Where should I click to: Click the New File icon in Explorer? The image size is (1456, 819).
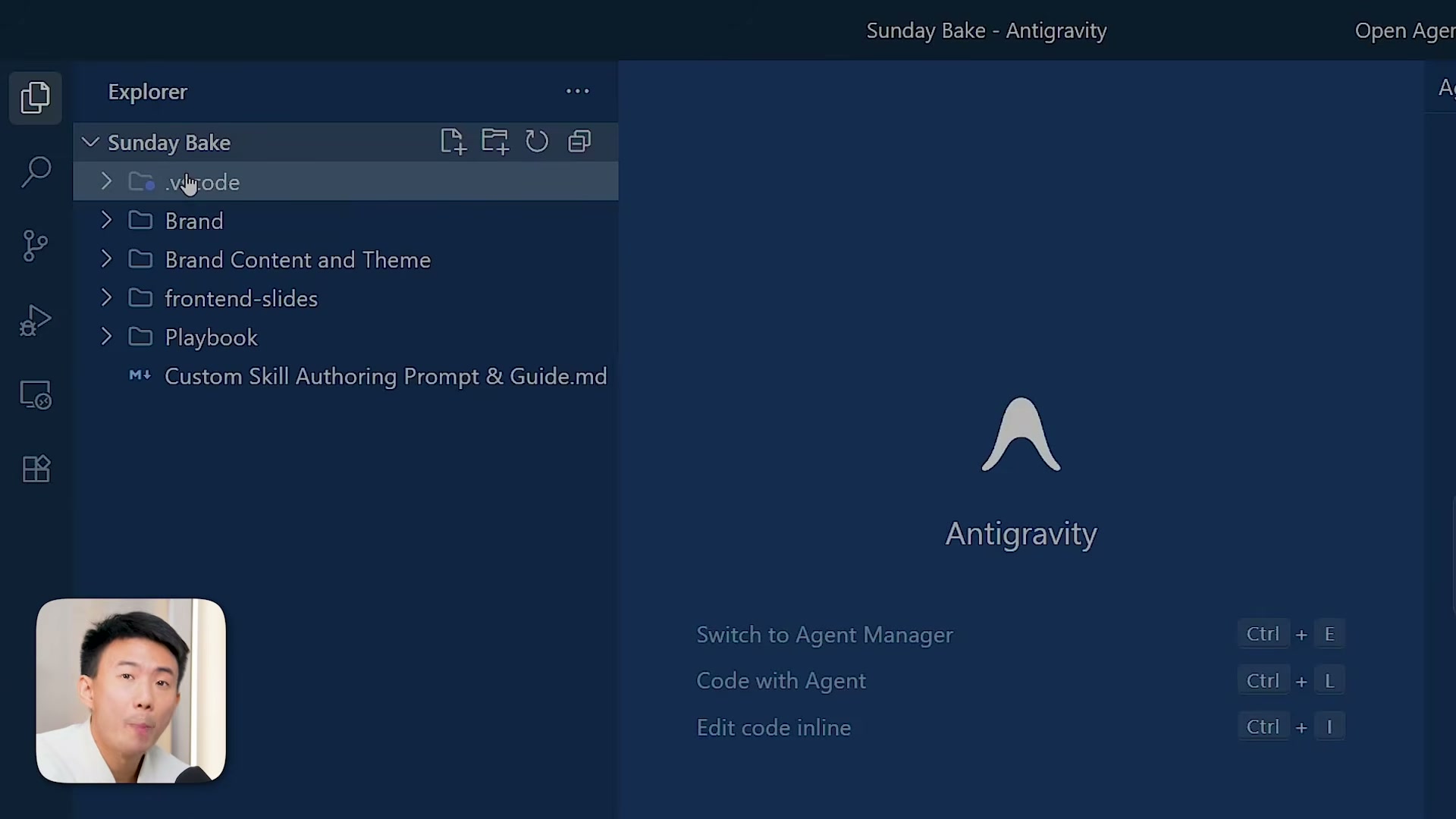point(453,141)
